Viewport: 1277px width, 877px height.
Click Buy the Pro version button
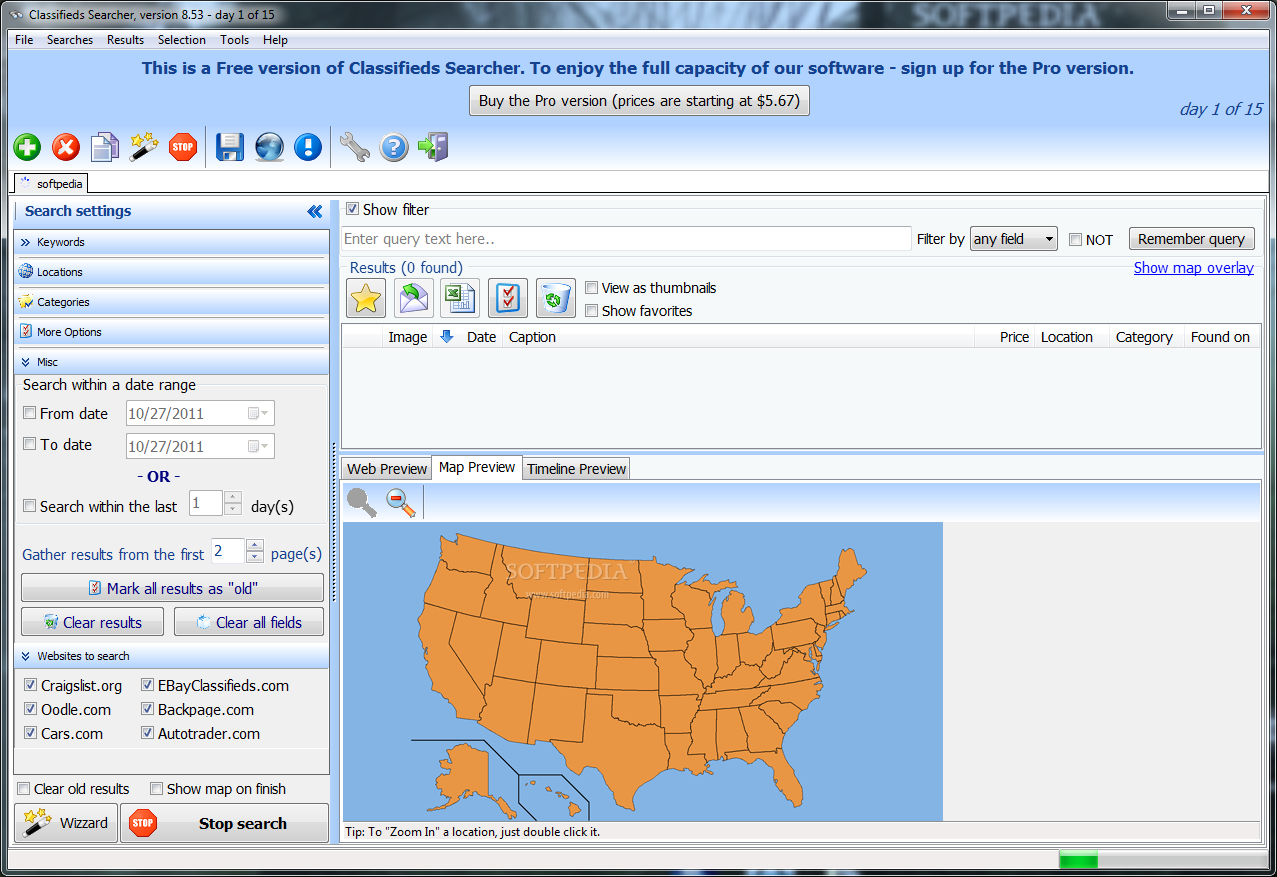click(640, 101)
